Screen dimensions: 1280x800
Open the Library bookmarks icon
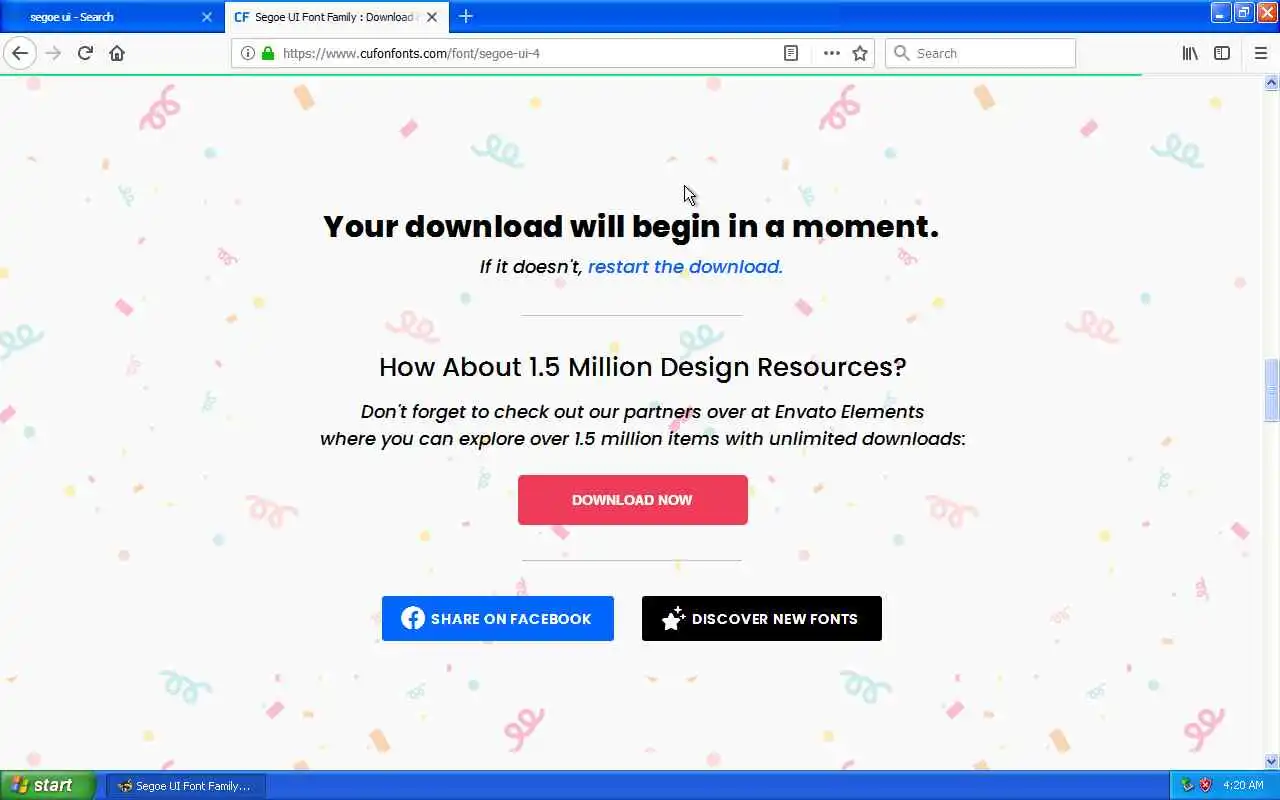point(1190,53)
